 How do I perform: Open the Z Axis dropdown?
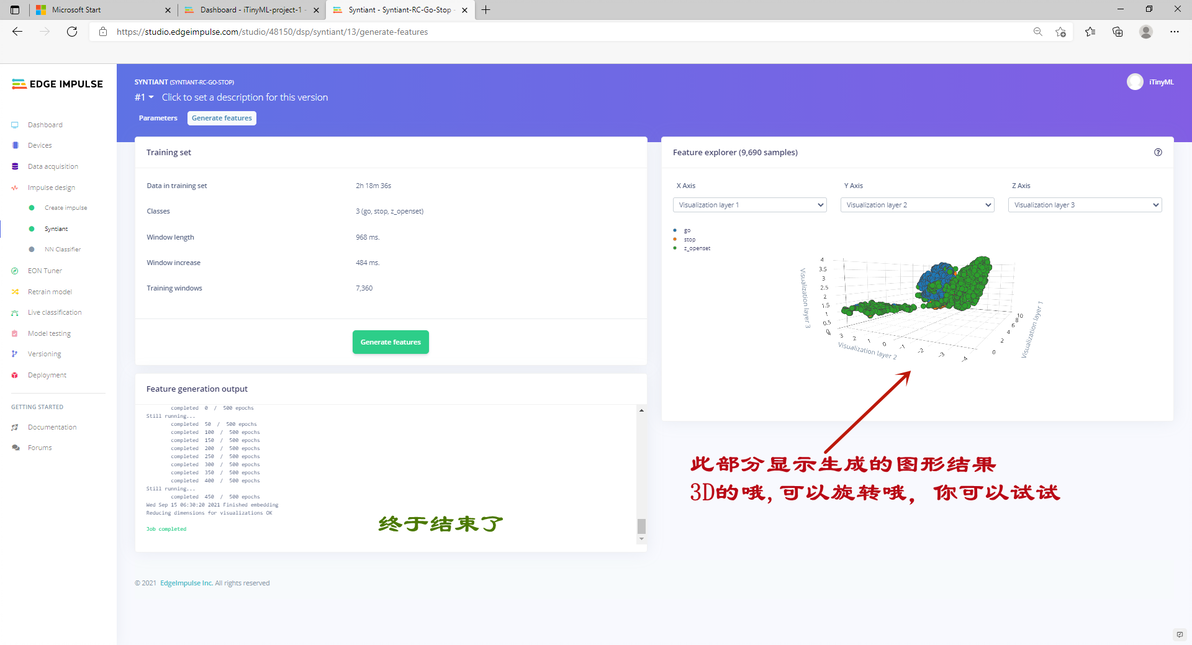(x=1085, y=205)
